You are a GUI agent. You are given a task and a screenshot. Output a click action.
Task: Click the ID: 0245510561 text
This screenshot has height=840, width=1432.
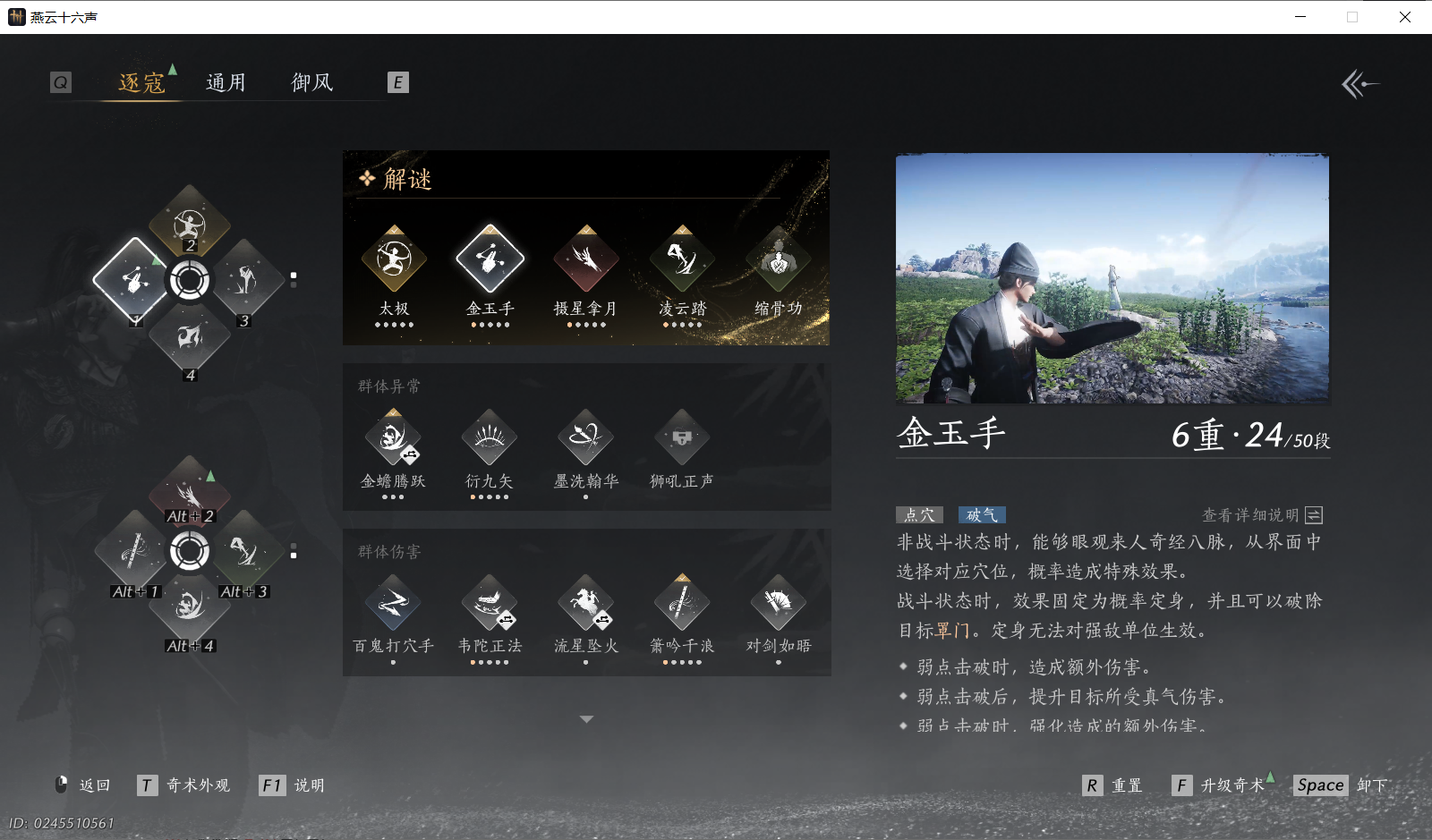[62, 823]
